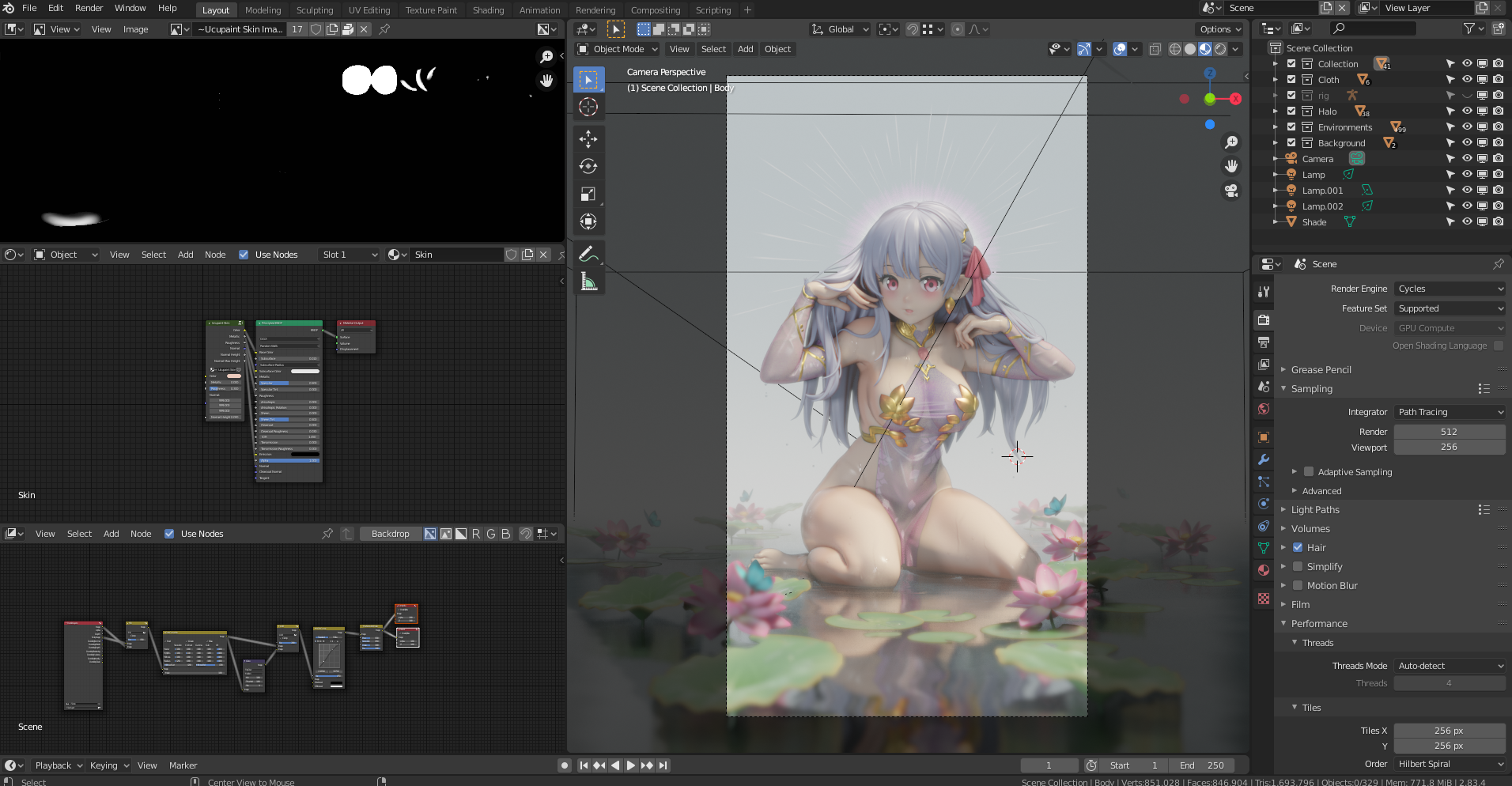Open the Physics properties tab

pos(1264,504)
